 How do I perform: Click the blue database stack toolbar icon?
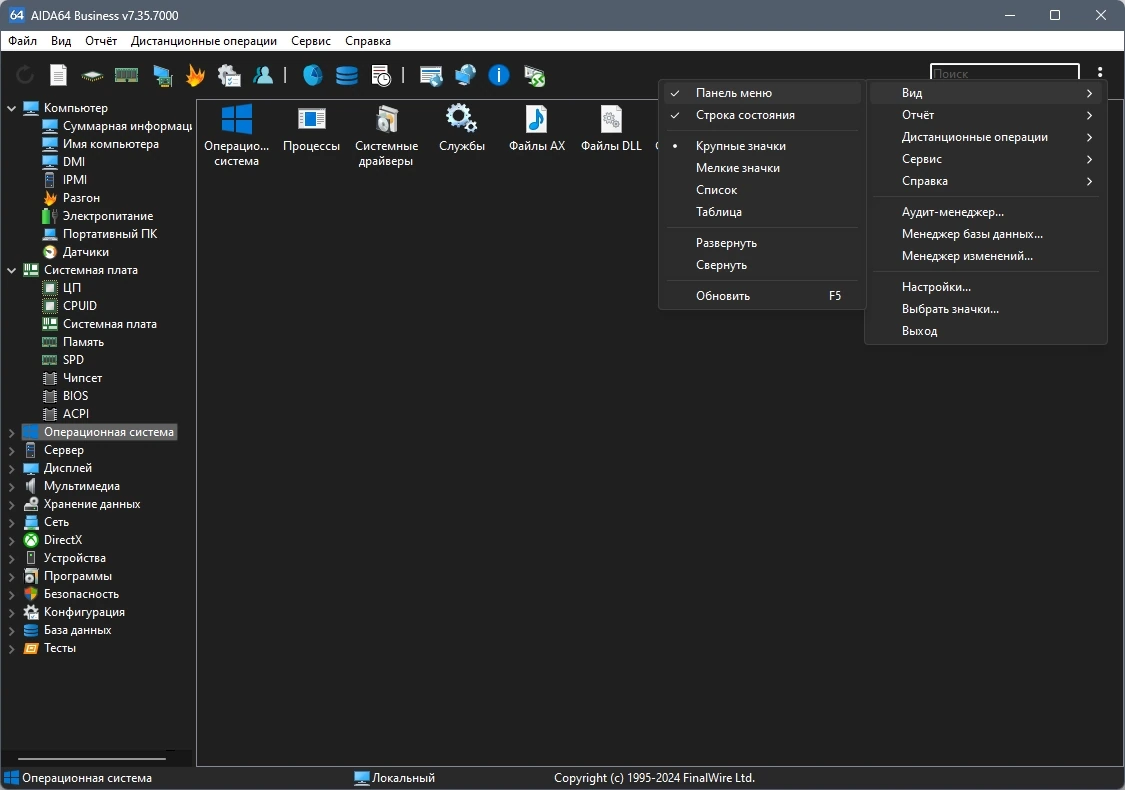347,75
